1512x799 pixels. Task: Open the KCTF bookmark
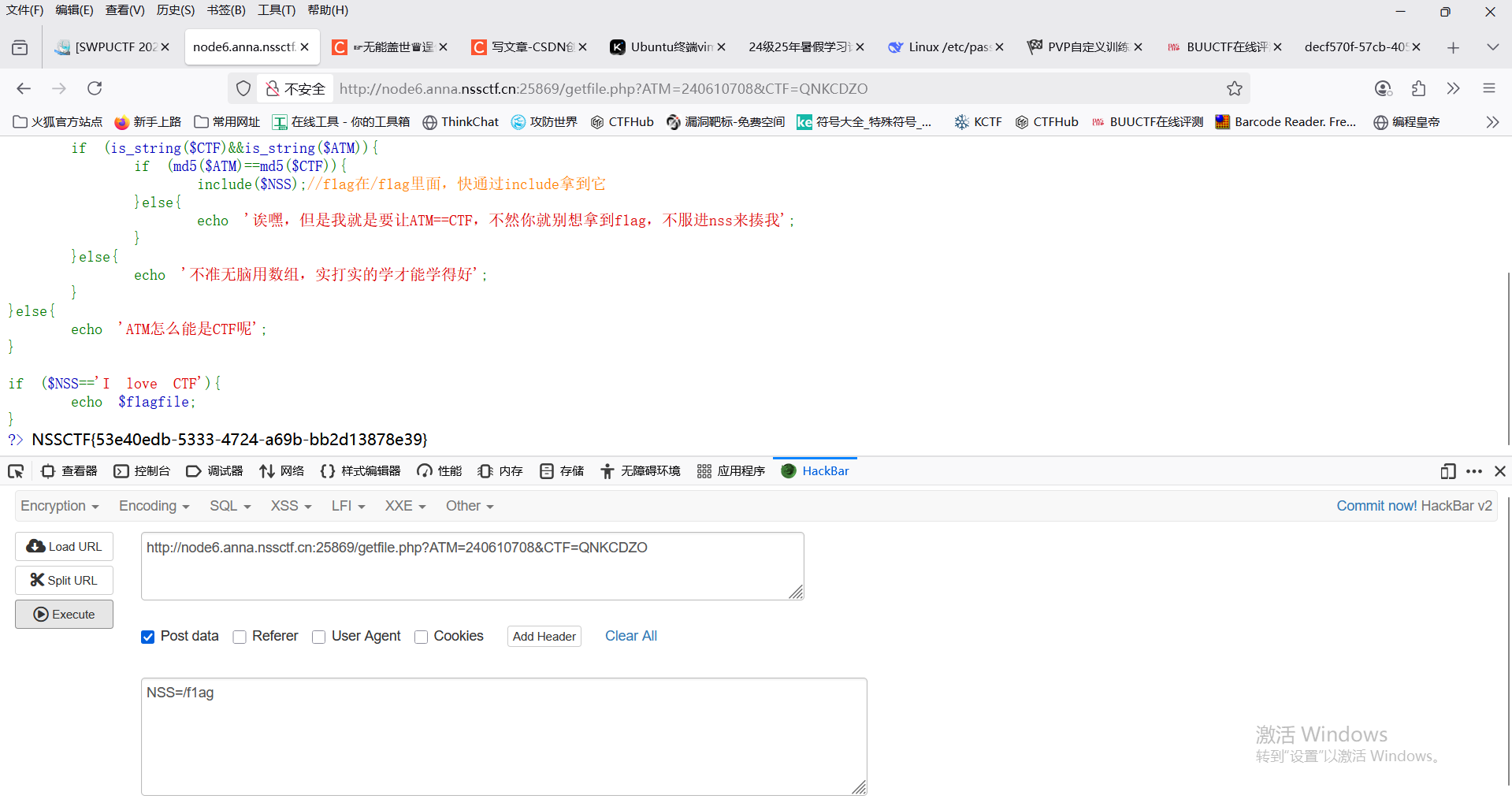(978, 122)
